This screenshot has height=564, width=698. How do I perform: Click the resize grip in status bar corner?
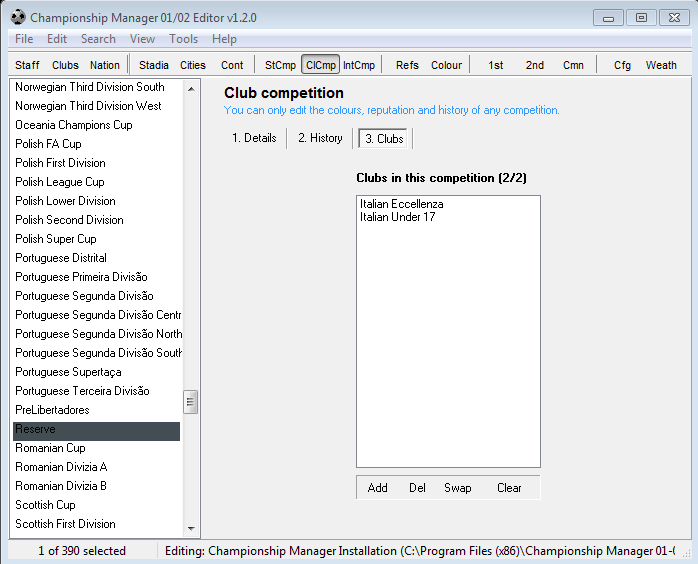(x=686, y=553)
